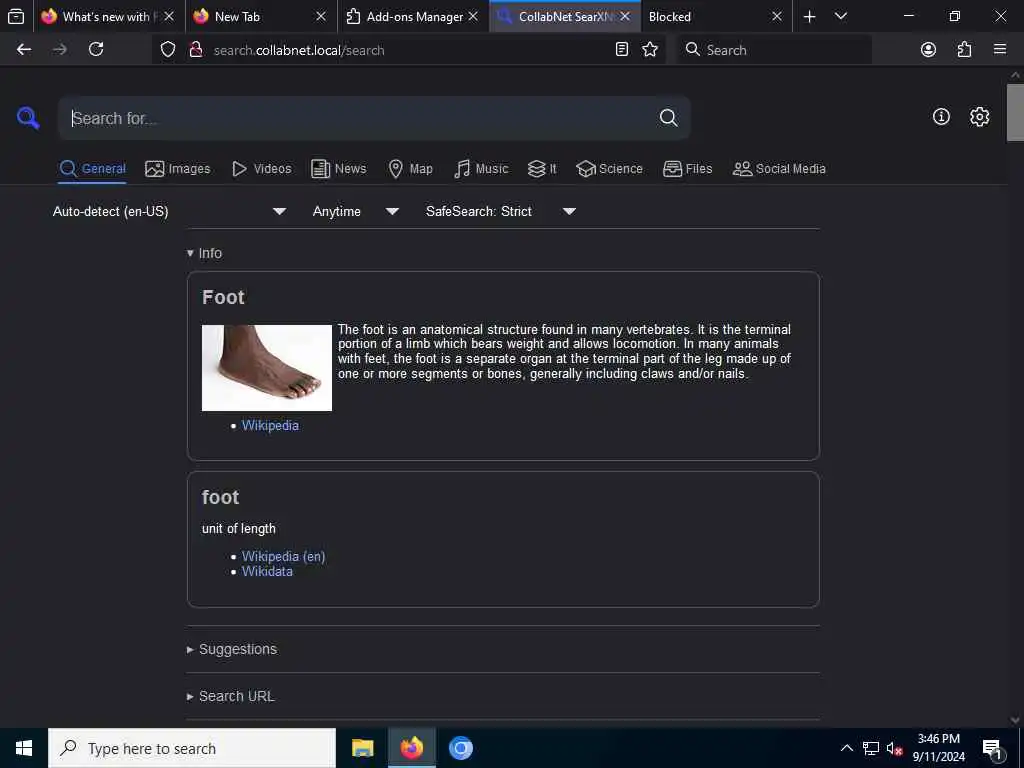Image resolution: width=1024 pixels, height=768 pixels.
Task: Click Firefox icon in taskbar
Action: coord(411,748)
